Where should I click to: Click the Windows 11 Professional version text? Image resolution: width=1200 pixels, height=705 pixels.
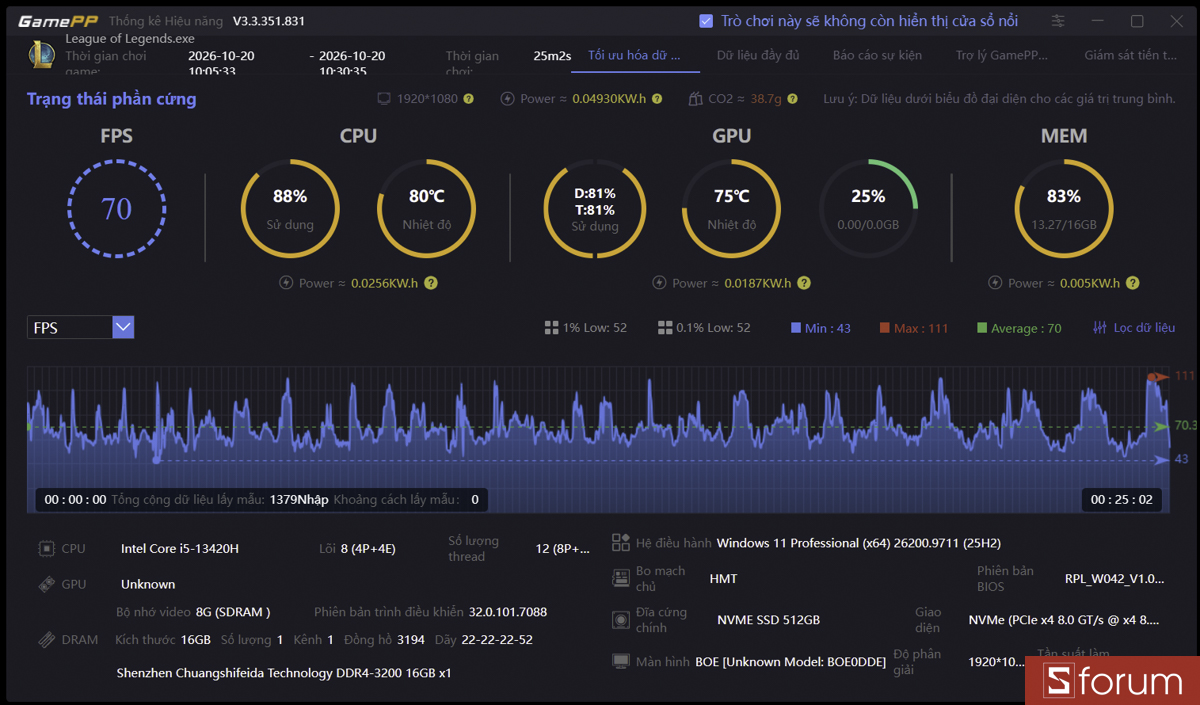859,543
